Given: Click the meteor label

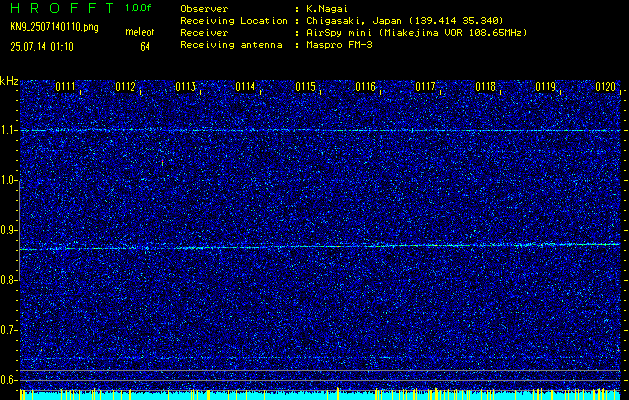Looking at the screenshot, I should point(140,32).
